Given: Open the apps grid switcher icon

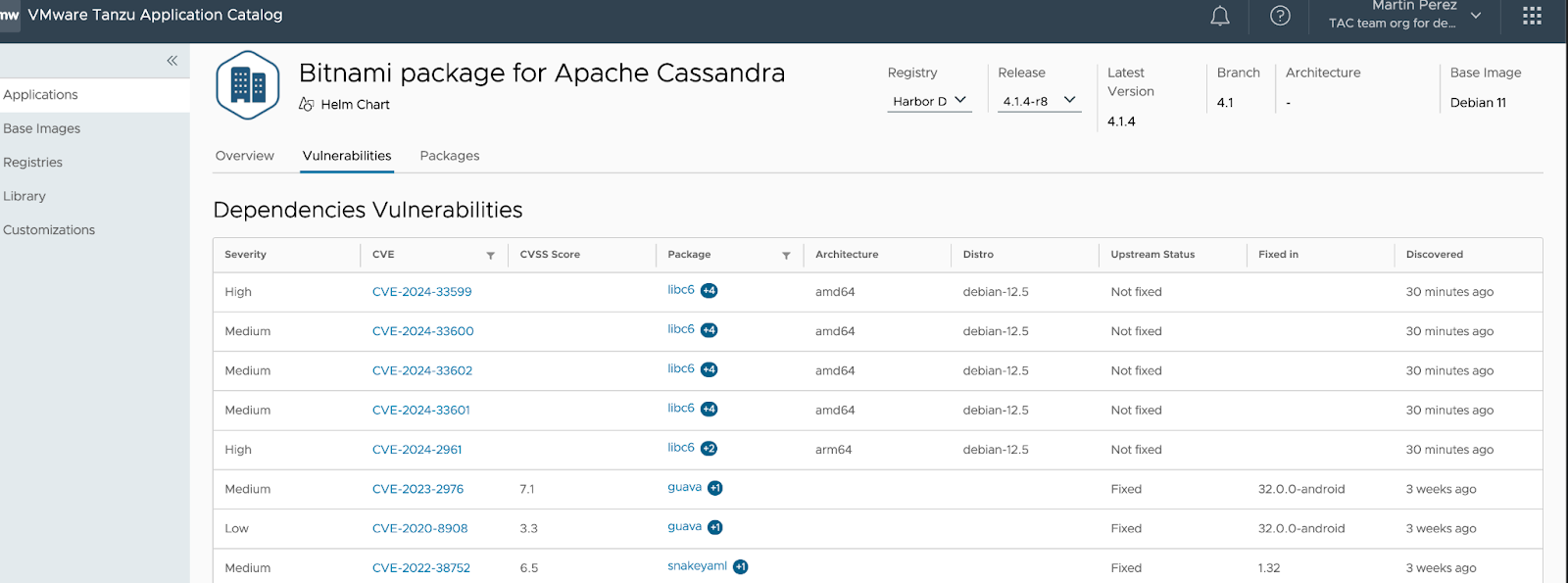Looking at the screenshot, I should click(x=1532, y=16).
